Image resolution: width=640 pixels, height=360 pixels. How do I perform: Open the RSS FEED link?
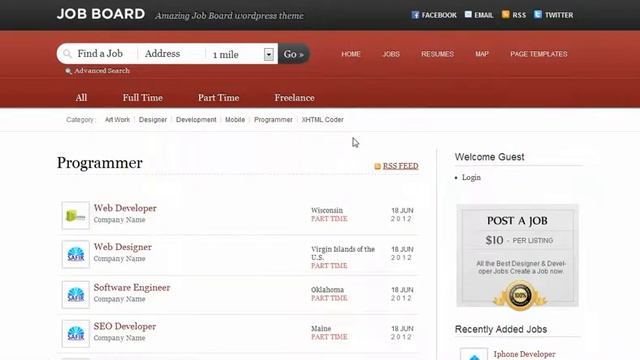click(400, 166)
